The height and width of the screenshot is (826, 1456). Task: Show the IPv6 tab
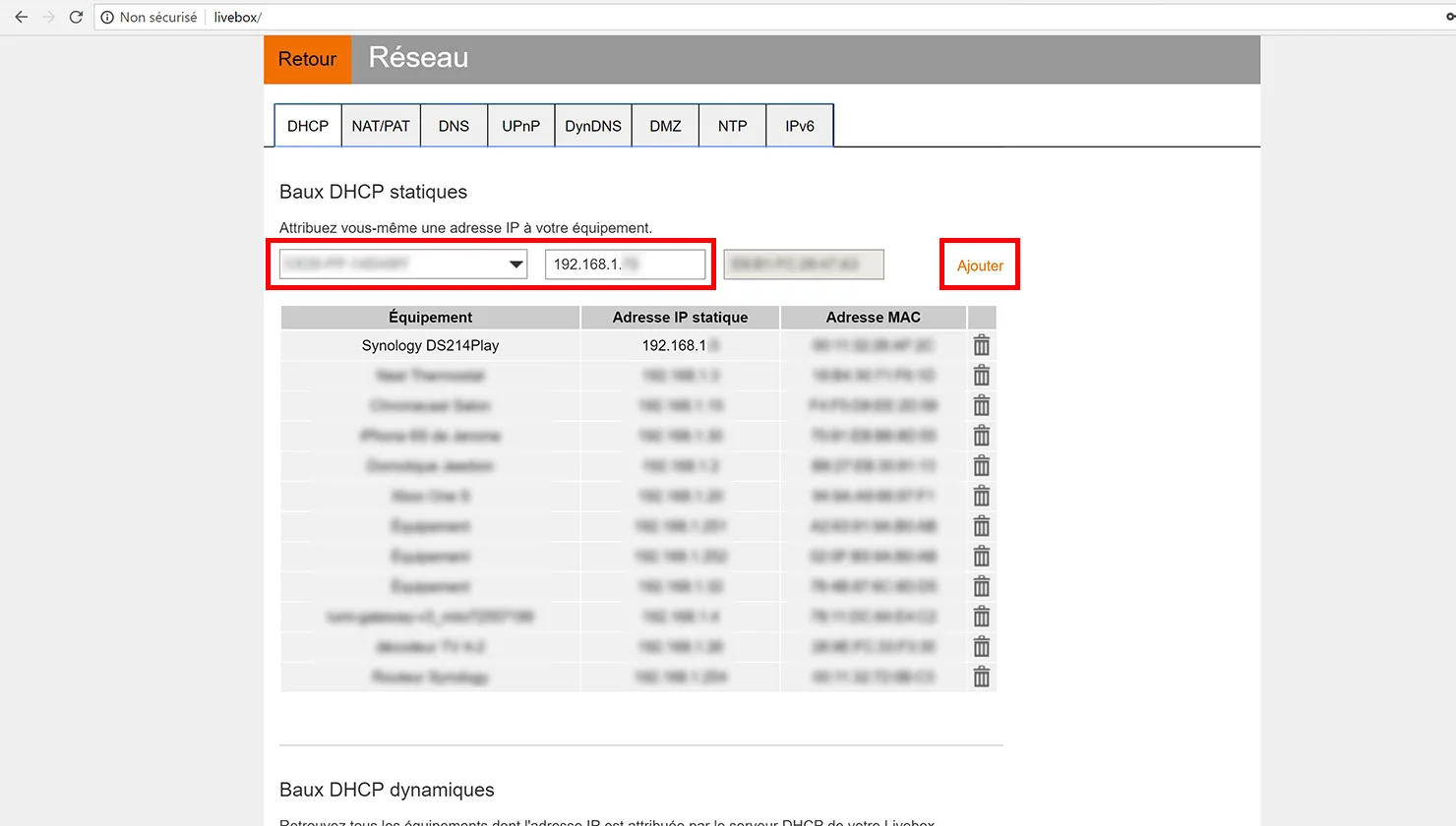(800, 126)
